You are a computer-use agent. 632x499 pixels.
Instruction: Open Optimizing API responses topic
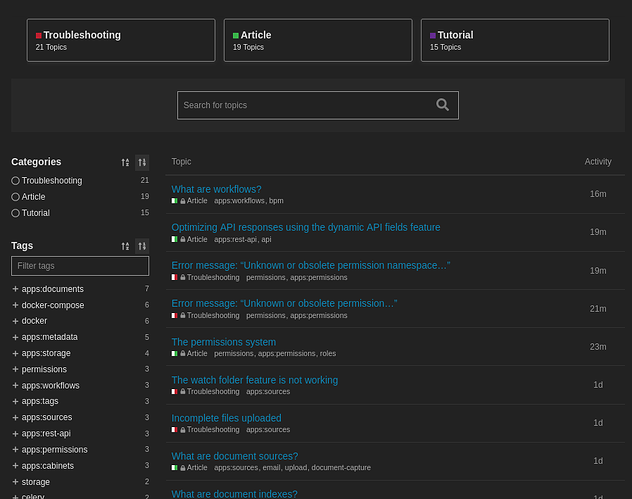tap(306, 227)
